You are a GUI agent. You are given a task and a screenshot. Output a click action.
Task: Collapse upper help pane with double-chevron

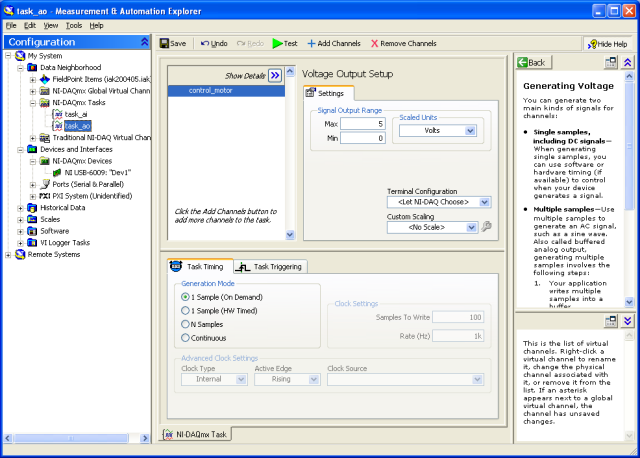coord(627,62)
